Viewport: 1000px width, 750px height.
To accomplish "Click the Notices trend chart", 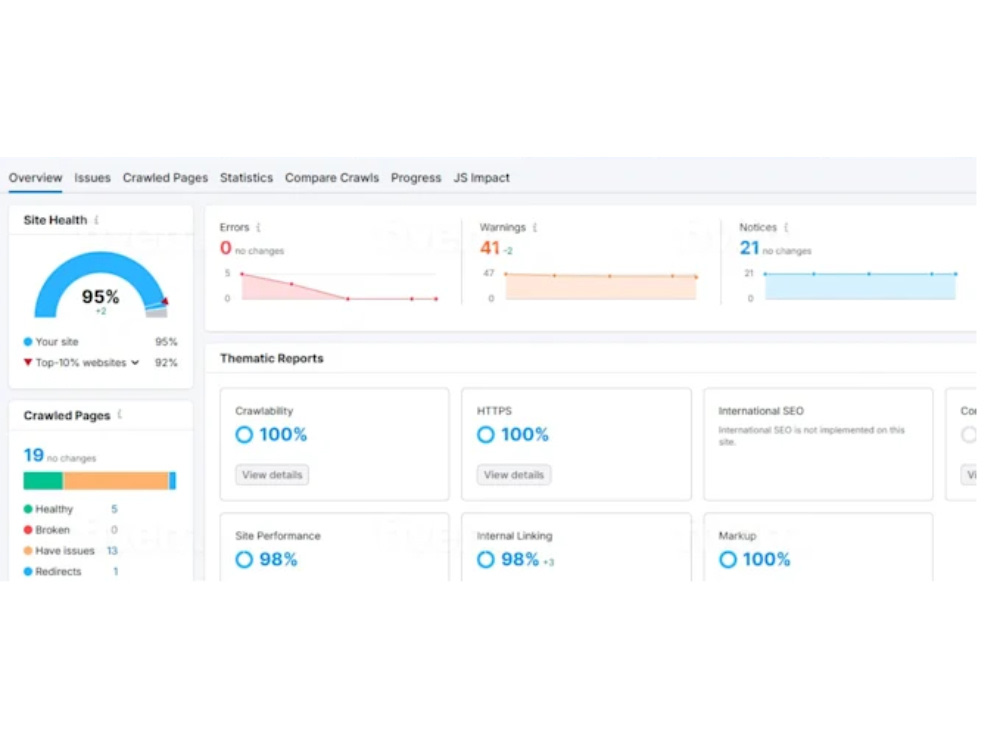I will point(860,287).
